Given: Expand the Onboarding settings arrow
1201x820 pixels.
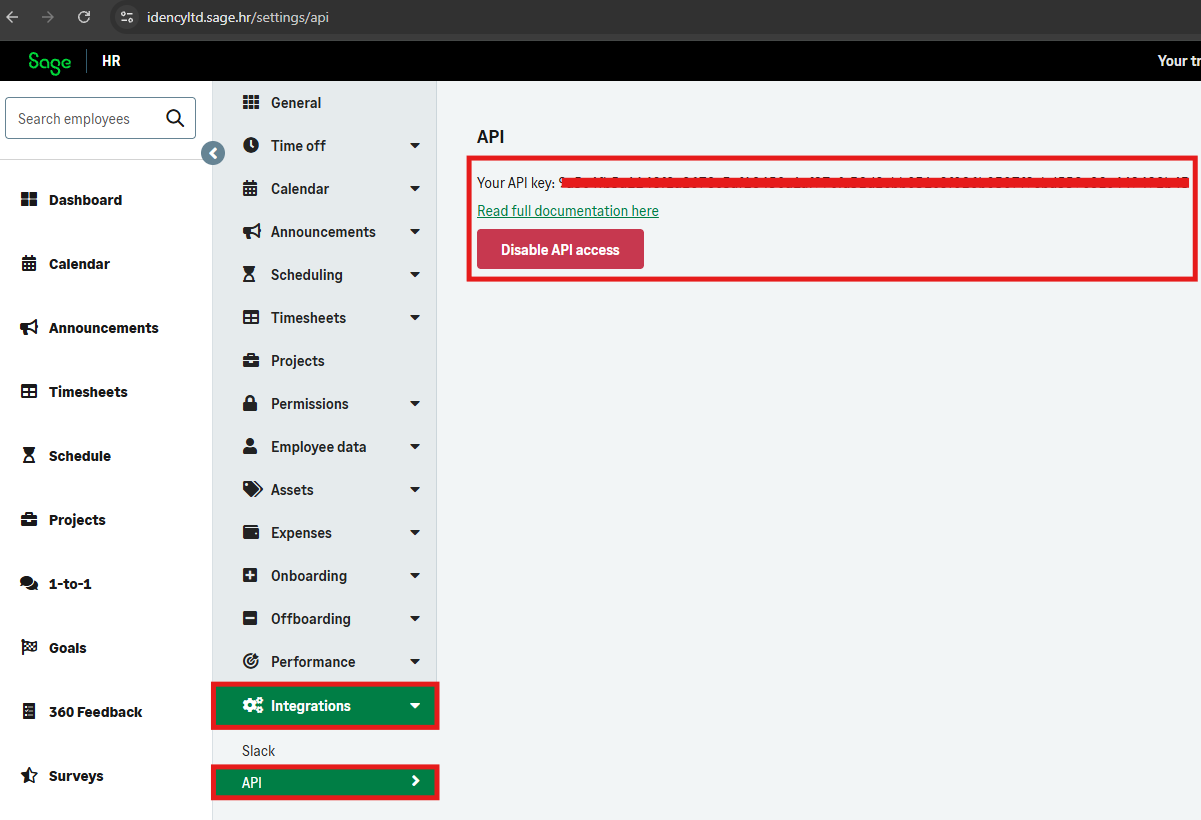Looking at the screenshot, I should point(415,576).
